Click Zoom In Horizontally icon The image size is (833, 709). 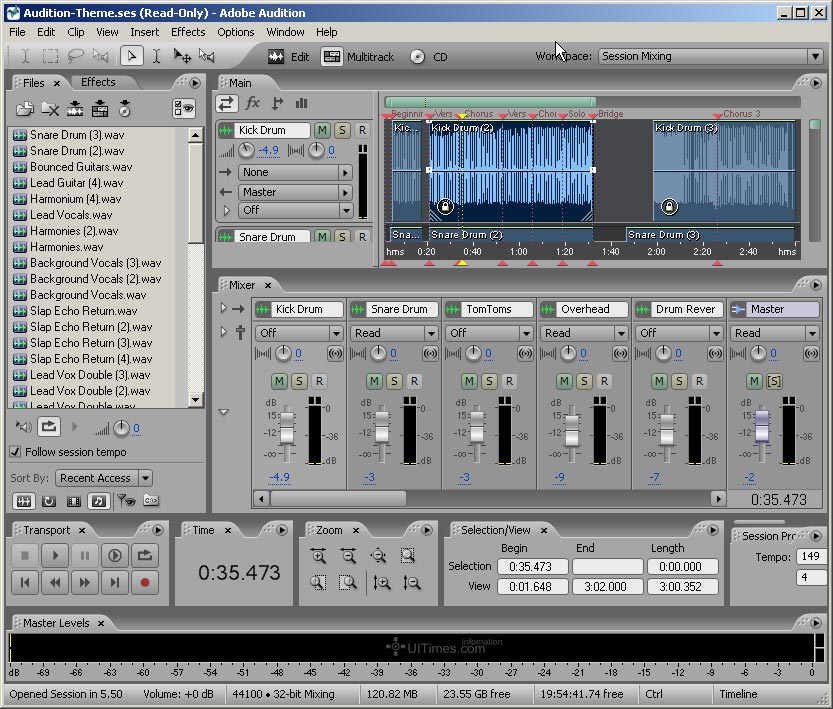(x=318, y=556)
